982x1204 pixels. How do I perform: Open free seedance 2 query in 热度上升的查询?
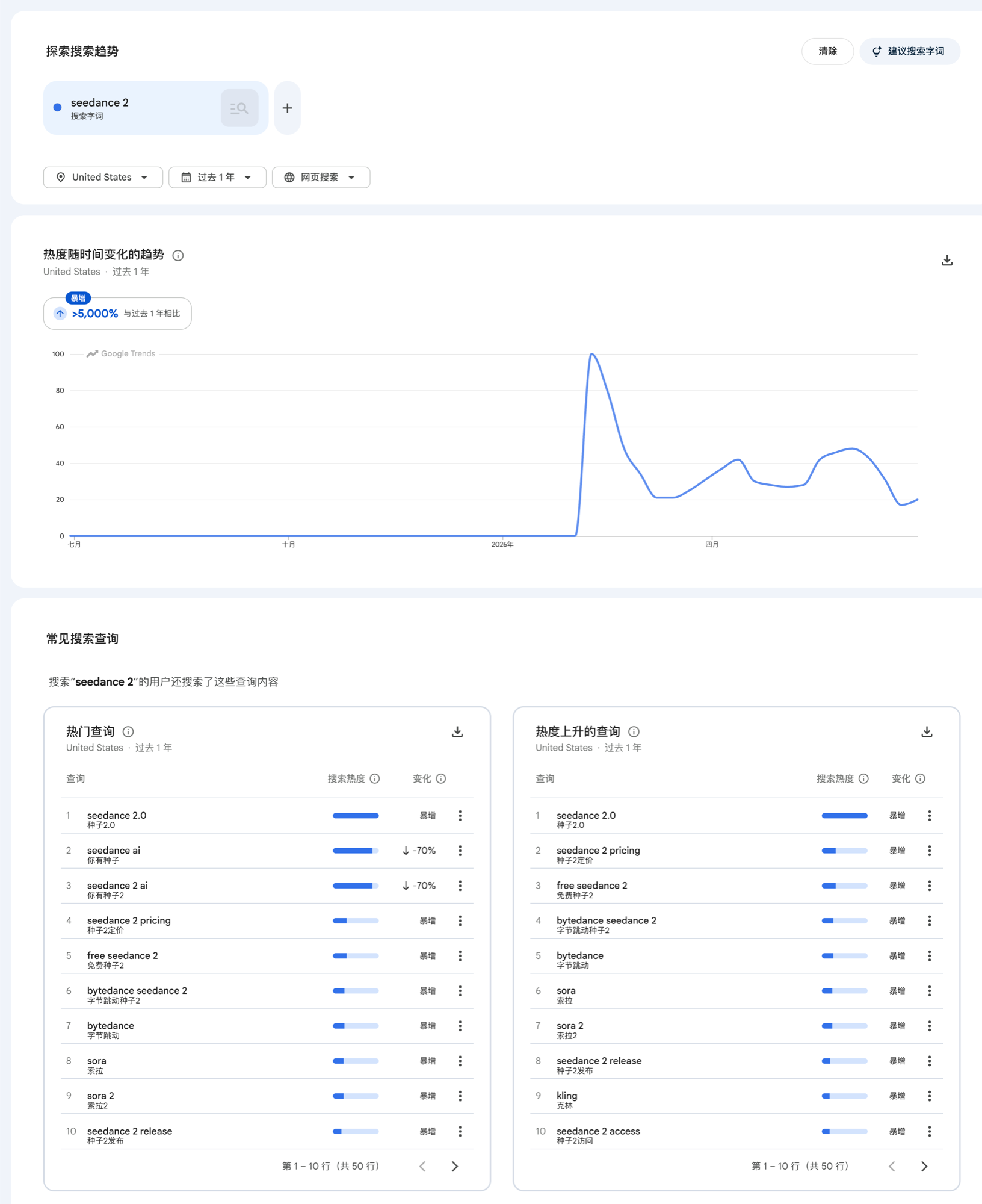(591, 885)
